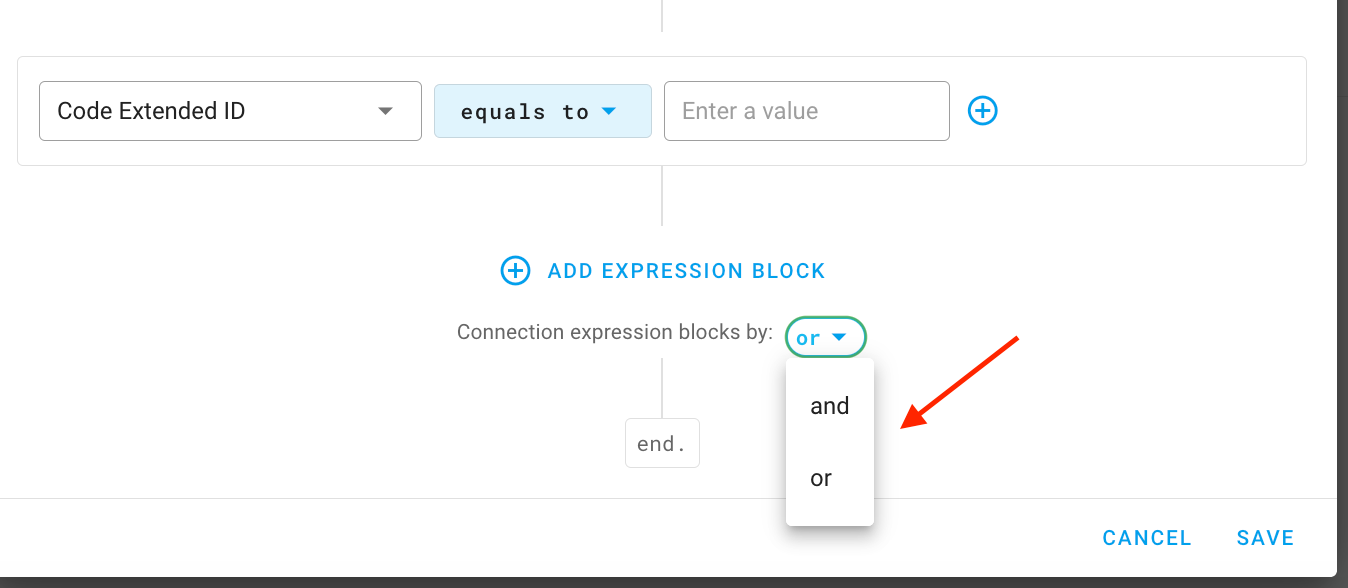1348x588 pixels.
Task: Click the ADD EXPRESSION BLOCK label
Action: [686, 271]
